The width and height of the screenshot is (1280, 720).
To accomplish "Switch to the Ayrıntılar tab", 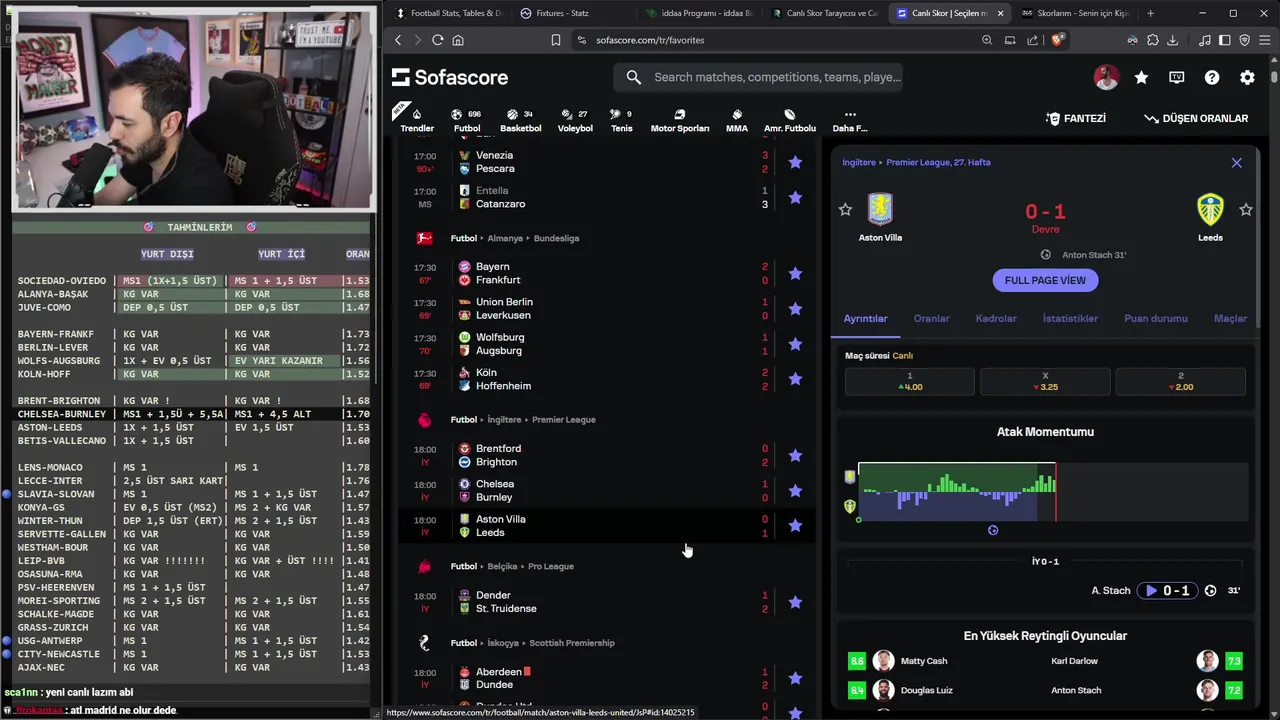I will click(x=865, y=318).
